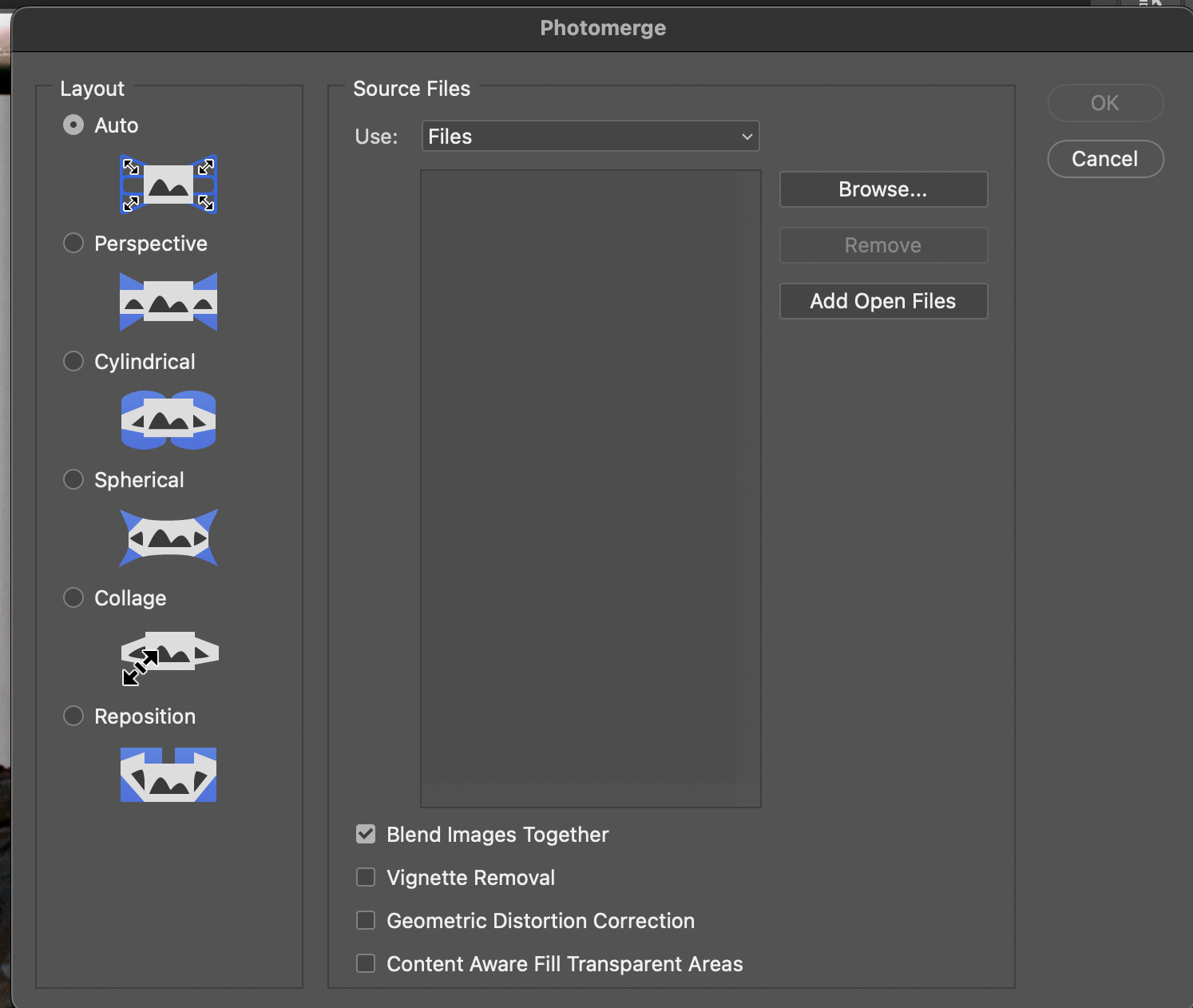Screen dimensions: 1193x1008
Task: Click inside the source files list box
Action: coord(591,488)
